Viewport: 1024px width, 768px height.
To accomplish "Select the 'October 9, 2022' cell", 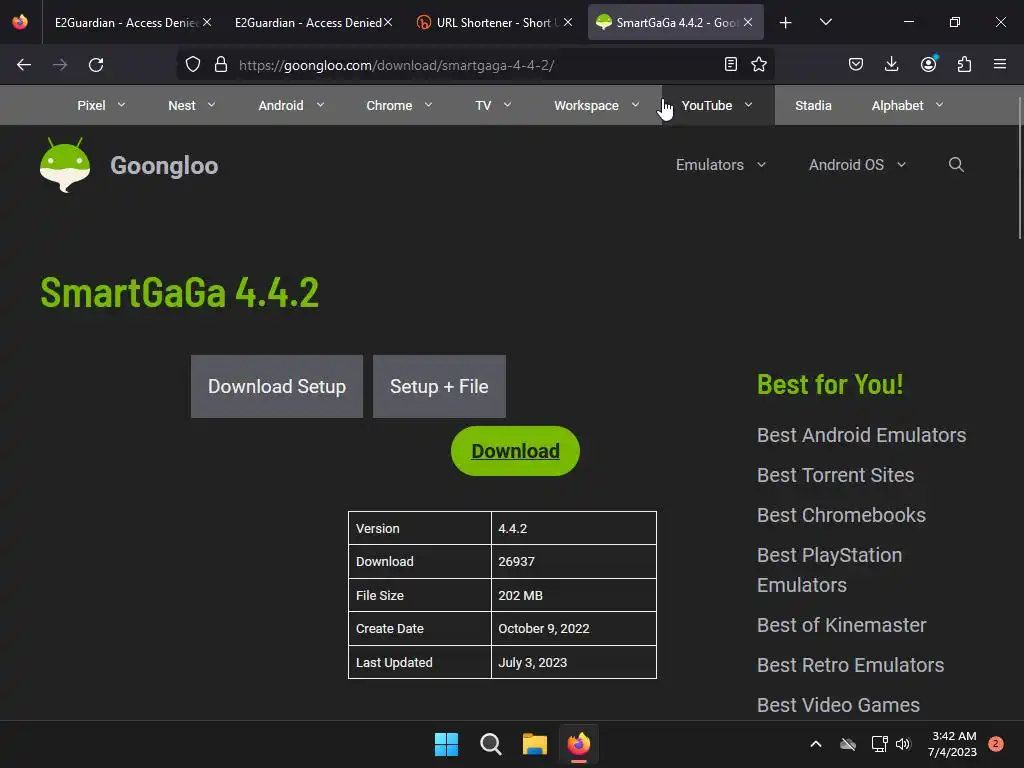I will [x=574, y=629].
